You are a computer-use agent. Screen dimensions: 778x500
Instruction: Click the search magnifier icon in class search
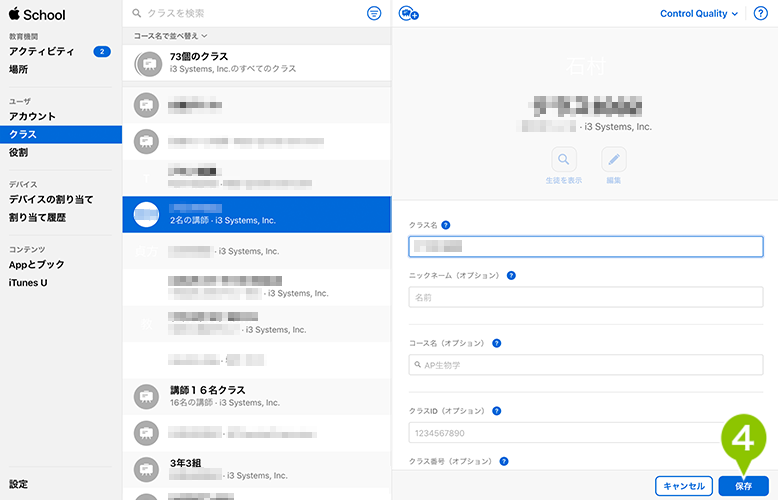136,13
